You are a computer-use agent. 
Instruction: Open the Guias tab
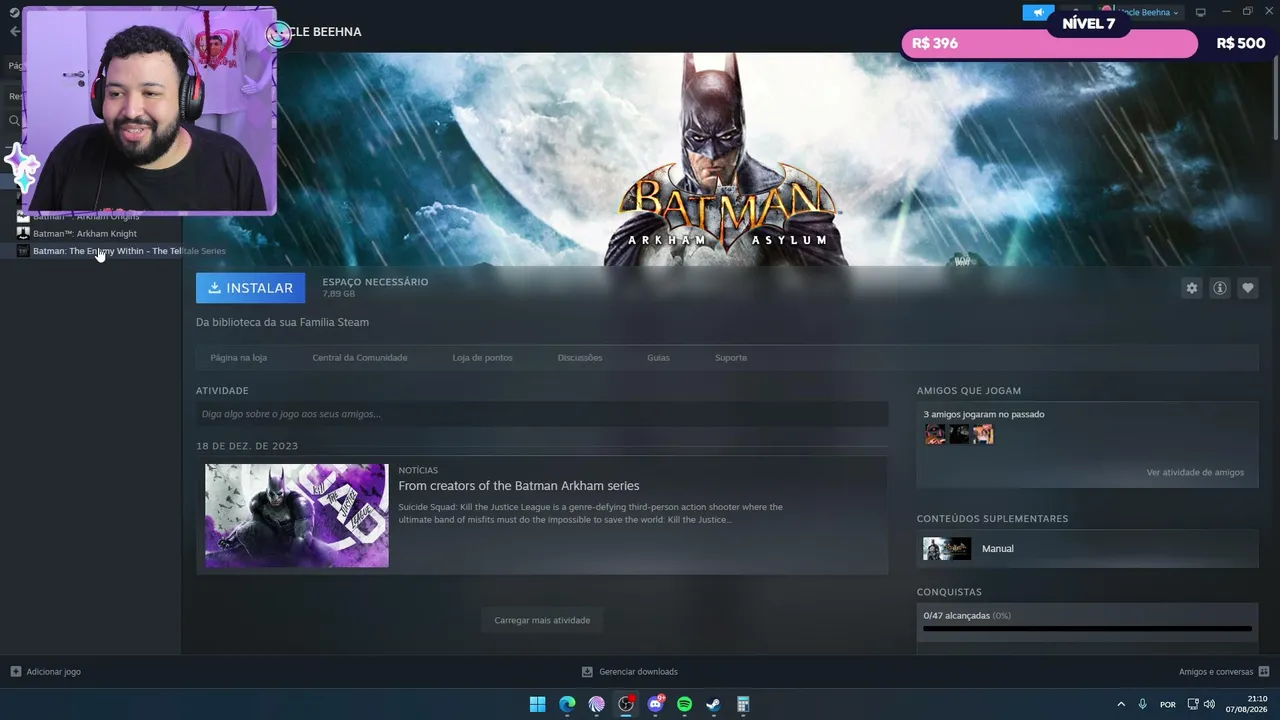[x=658, y=358]
